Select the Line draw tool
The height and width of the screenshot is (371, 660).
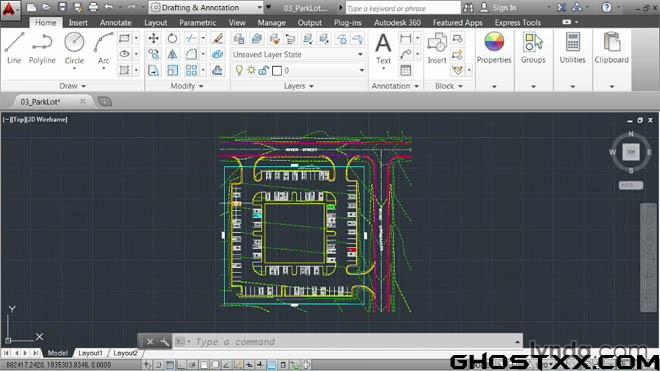point(14,48)
